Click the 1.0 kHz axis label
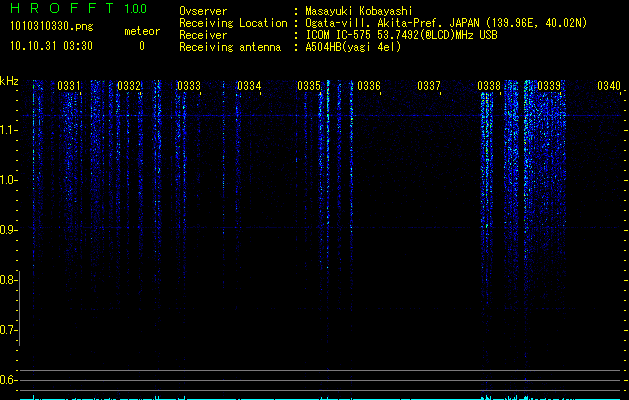The height and width of the screenshot is (400, 629). pyautogui.click(x=8, y=180)
